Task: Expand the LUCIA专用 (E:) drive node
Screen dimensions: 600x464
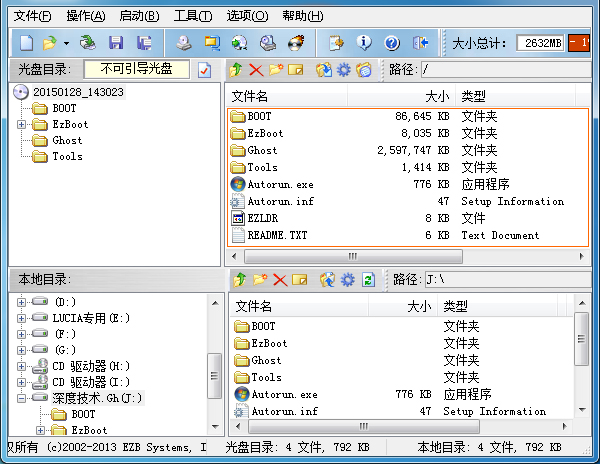Action: coord(21,318)
